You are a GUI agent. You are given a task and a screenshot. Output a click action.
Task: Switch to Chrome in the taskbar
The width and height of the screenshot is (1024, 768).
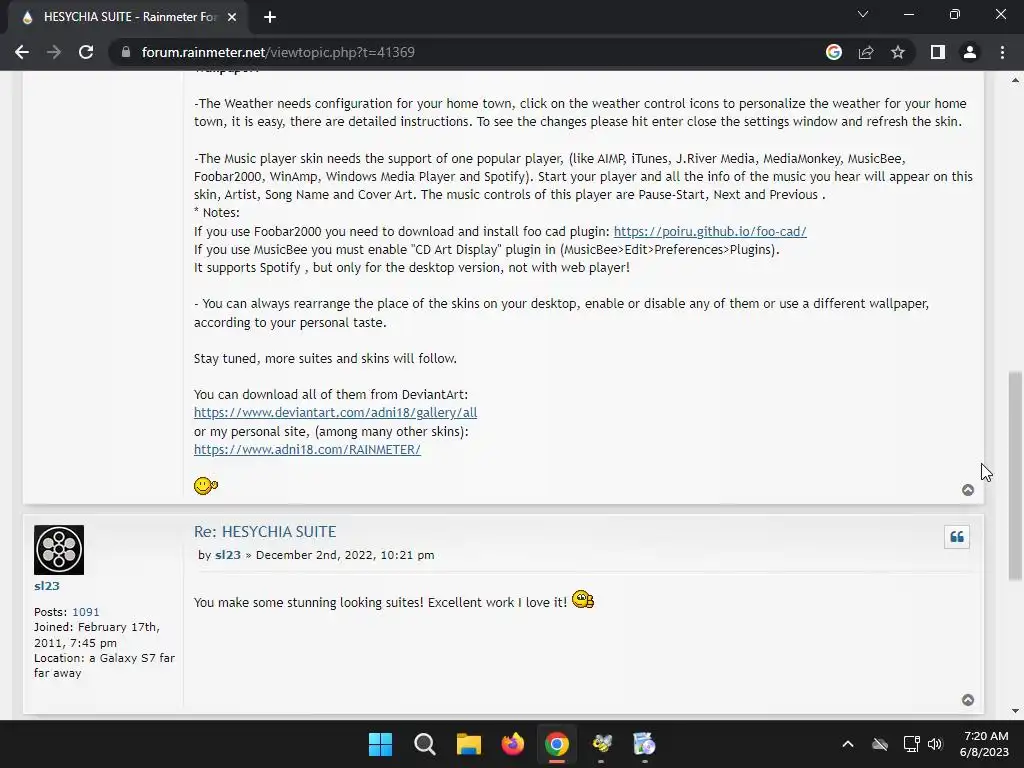(556, 744)
